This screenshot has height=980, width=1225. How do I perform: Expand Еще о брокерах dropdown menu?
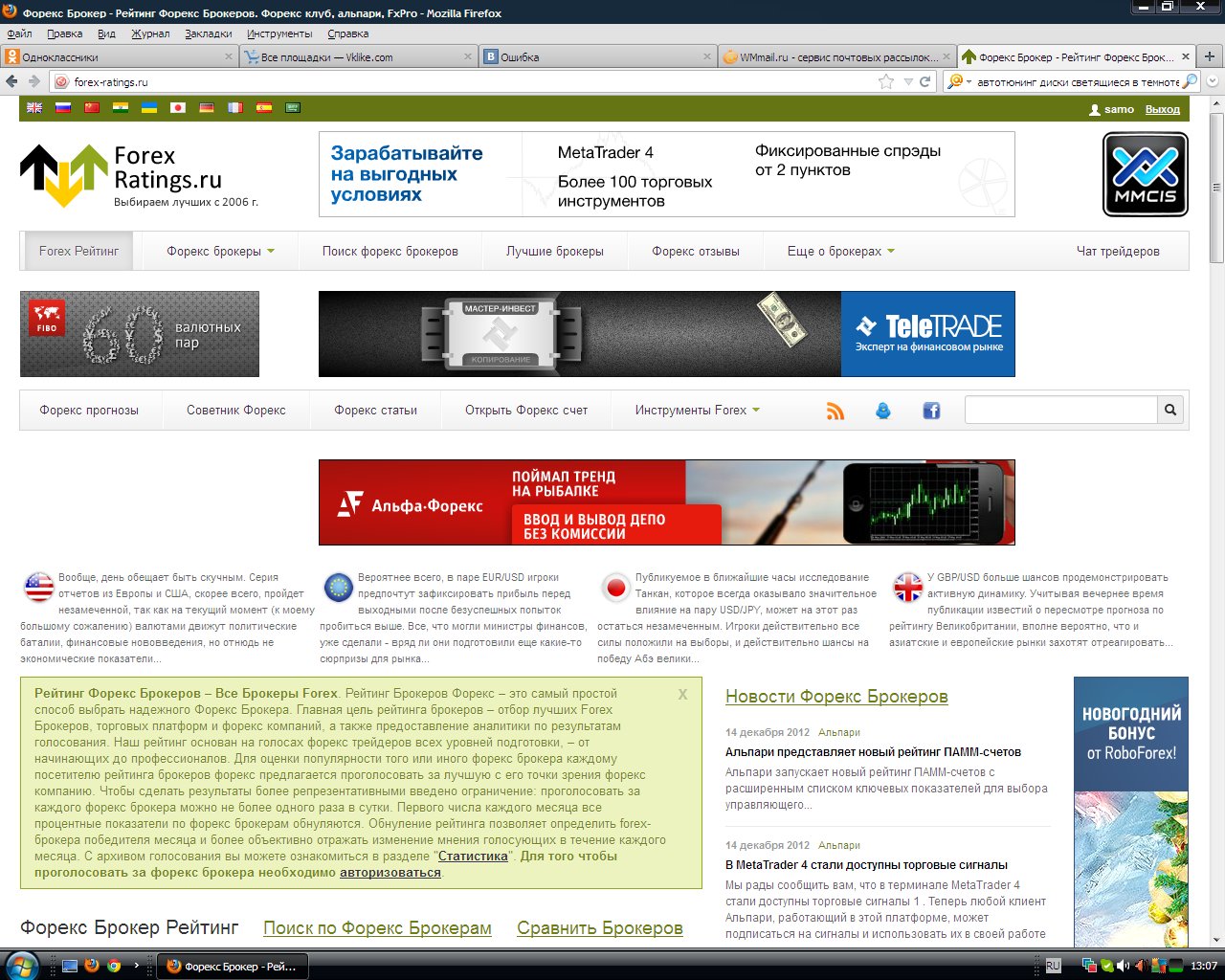click(x=840, y=251)
